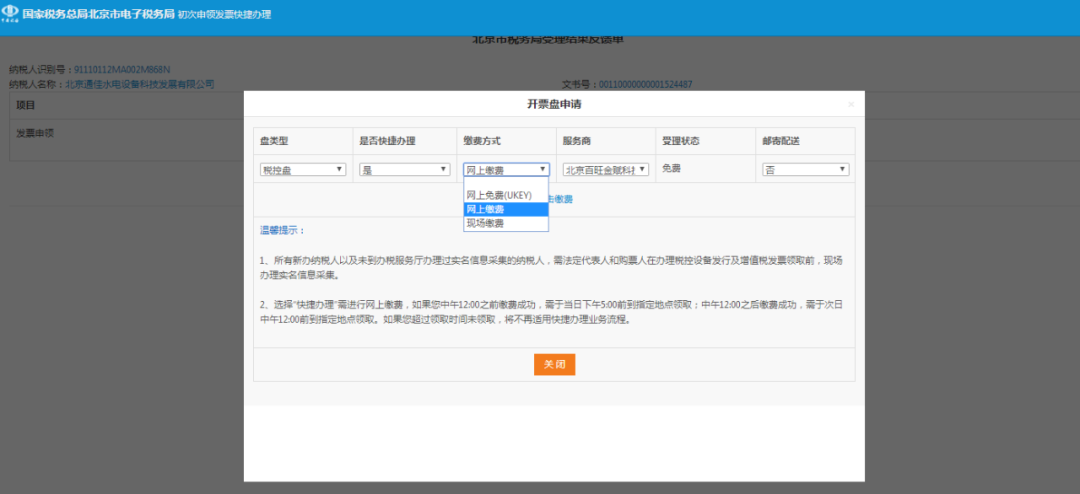This screenshot has height=494, width=1080.
Task: Click the 发票申领 row in background table
Action: [35, 132]
